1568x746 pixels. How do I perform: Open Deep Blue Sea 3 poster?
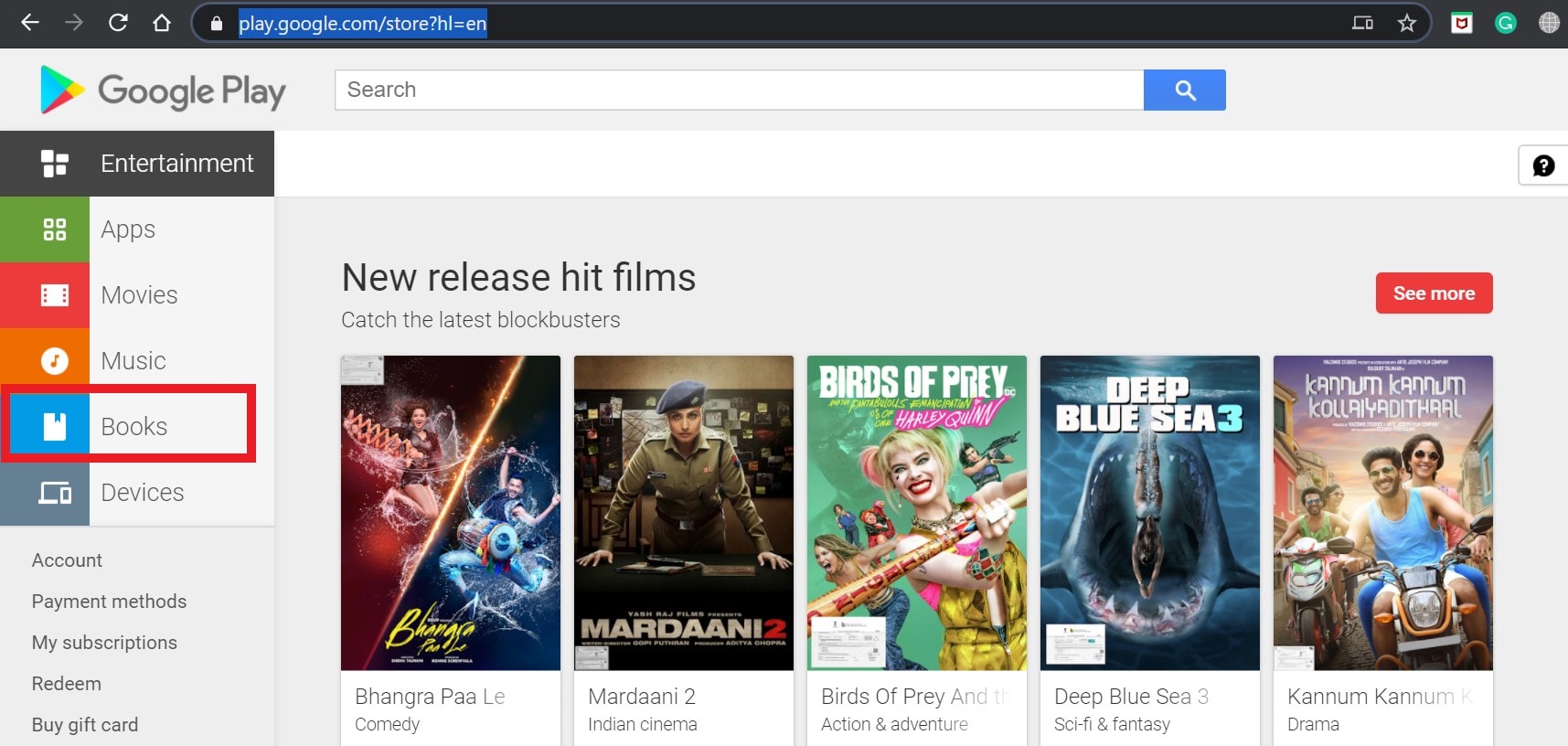[1150, 513]
